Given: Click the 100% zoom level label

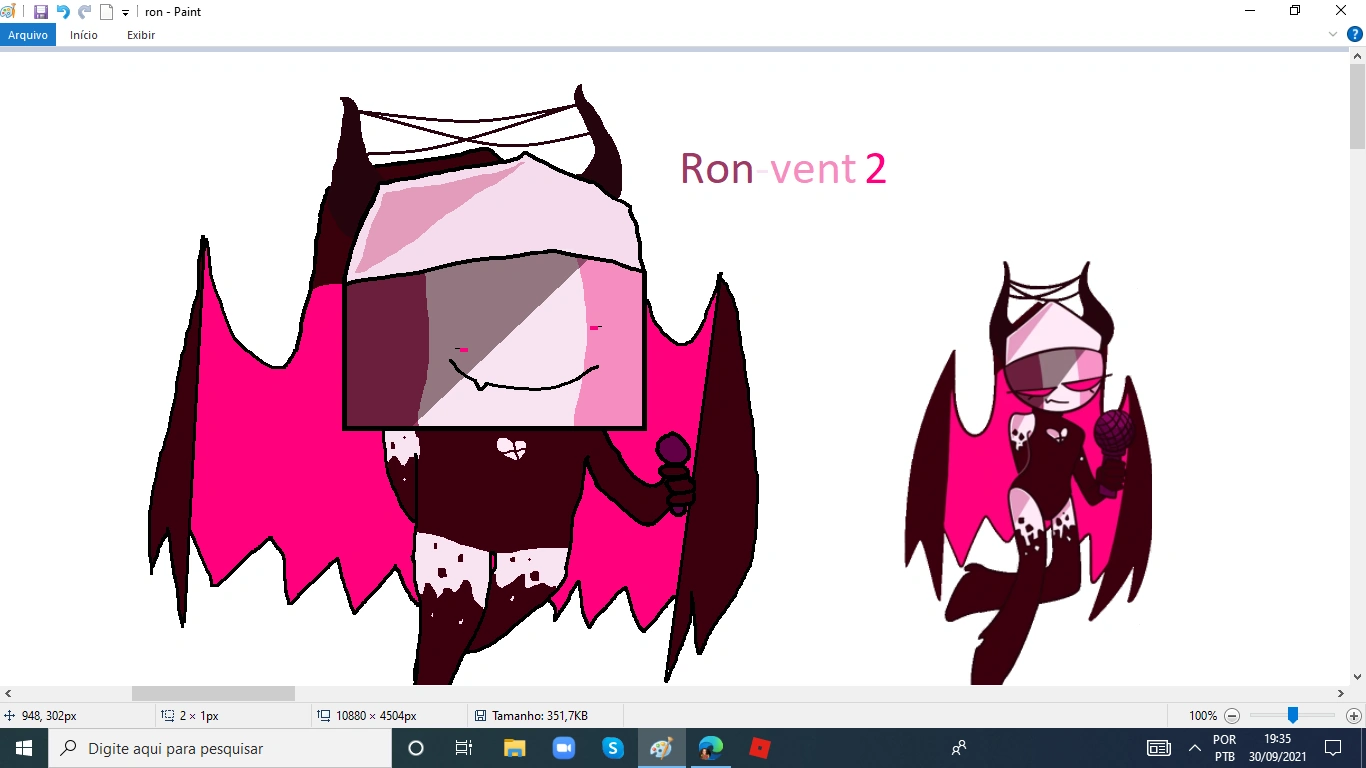Looking at the screenshot, I should click(x=1206, y=716).
